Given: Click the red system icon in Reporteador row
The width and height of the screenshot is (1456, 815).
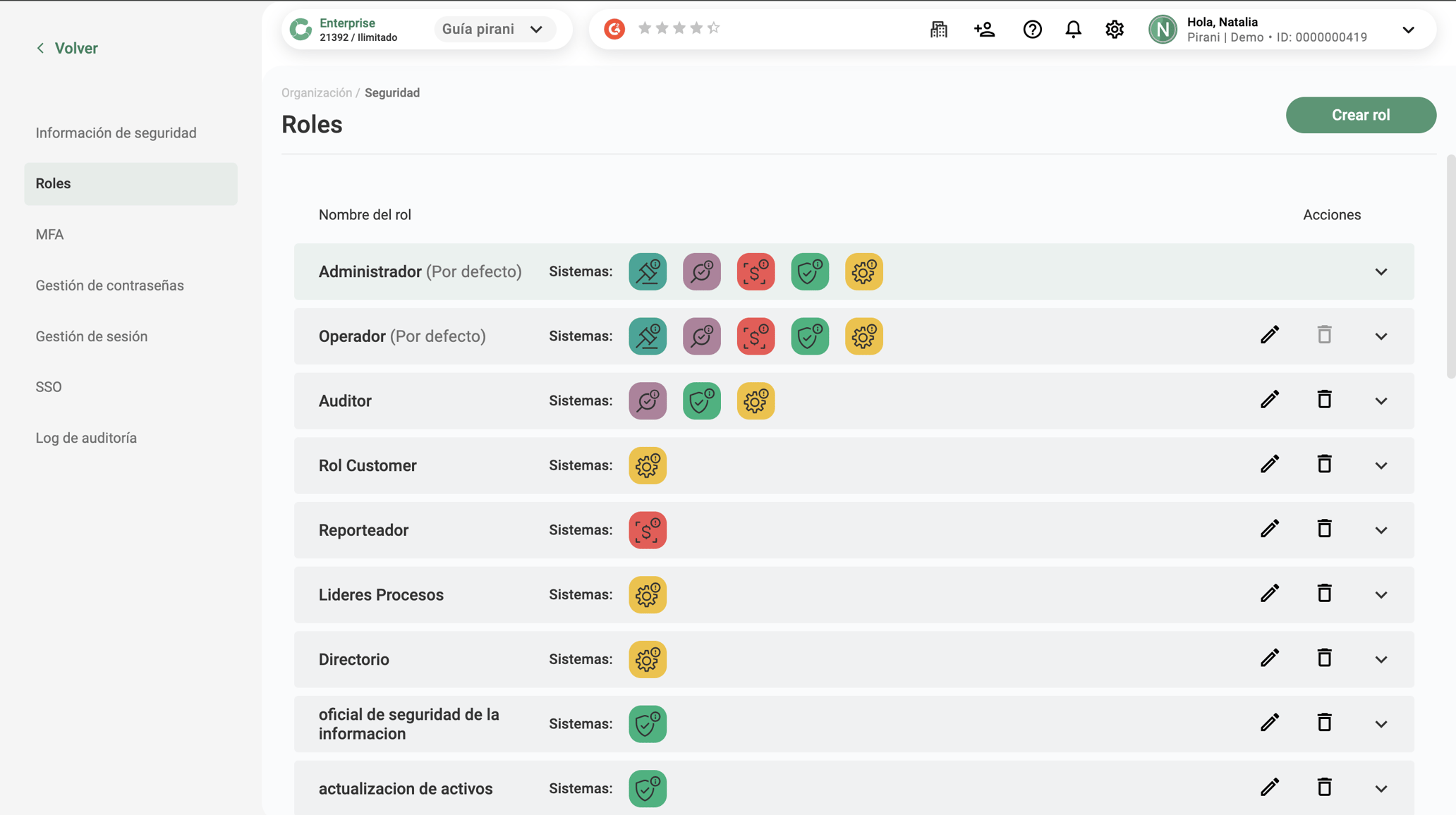Looking at the screenshot, I should (648, 530).
